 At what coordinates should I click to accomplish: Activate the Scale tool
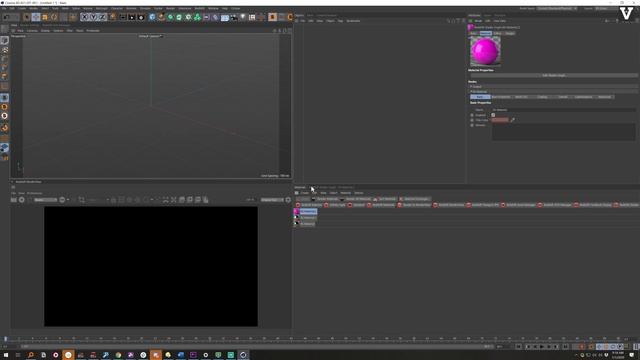pos(45,17)
